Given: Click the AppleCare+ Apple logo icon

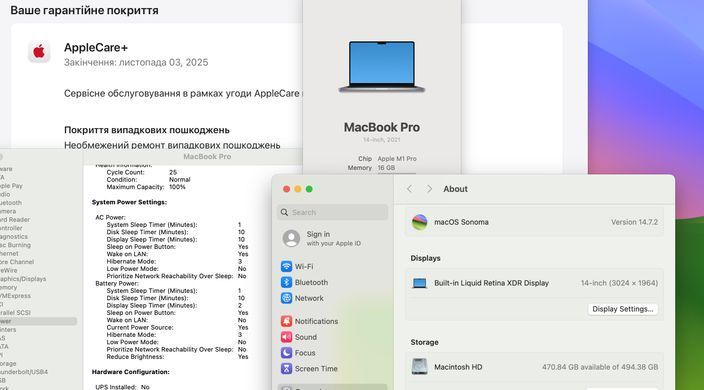Looking at the screenshot, I should [x=40, y=52].
